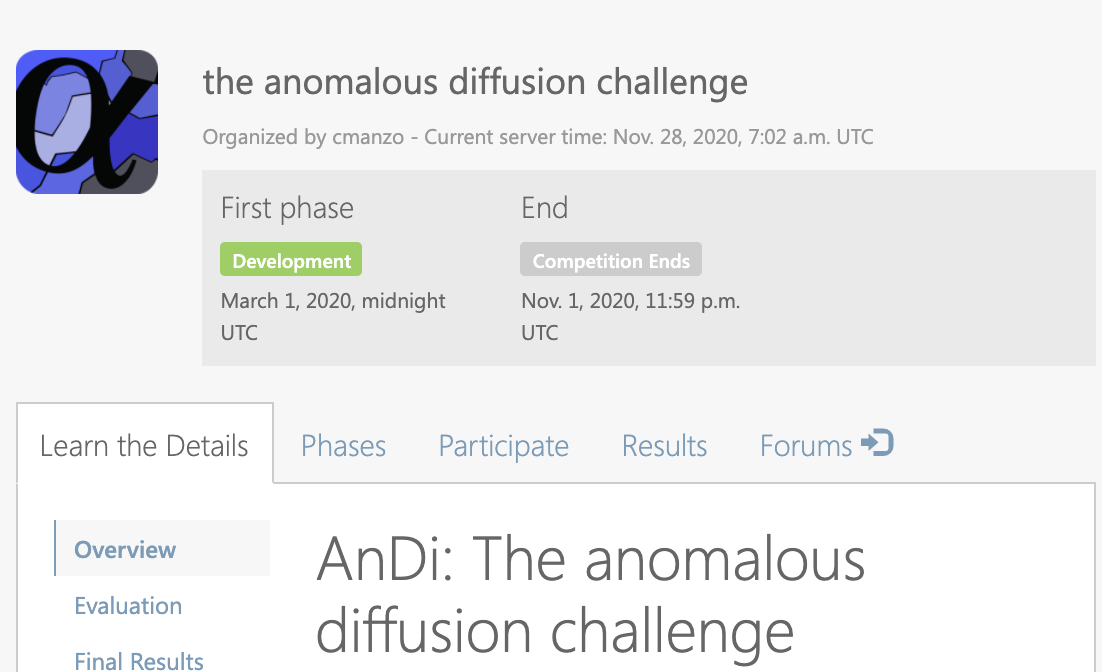Screen dimensions: 1102x672
Task: Click the March 1, 2020 start date
Action: (x=333, y=300)
